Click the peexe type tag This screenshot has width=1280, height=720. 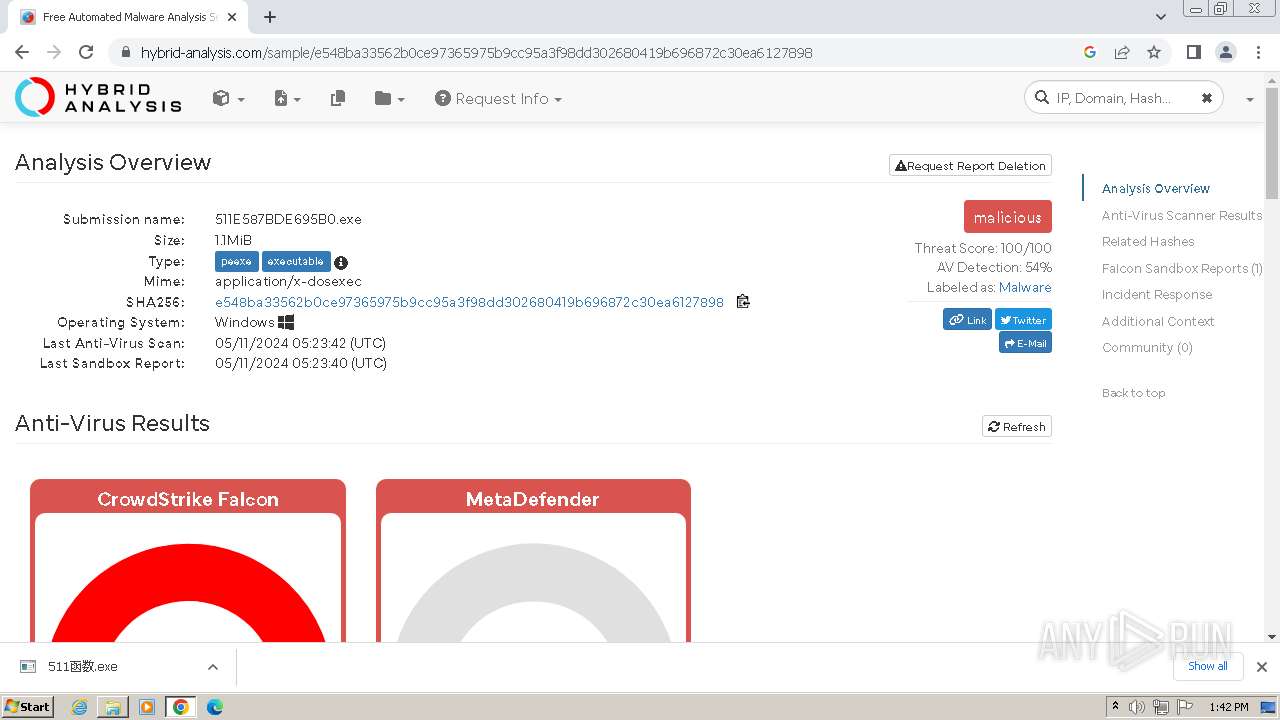pyautogui.click(x=237, y=261)
